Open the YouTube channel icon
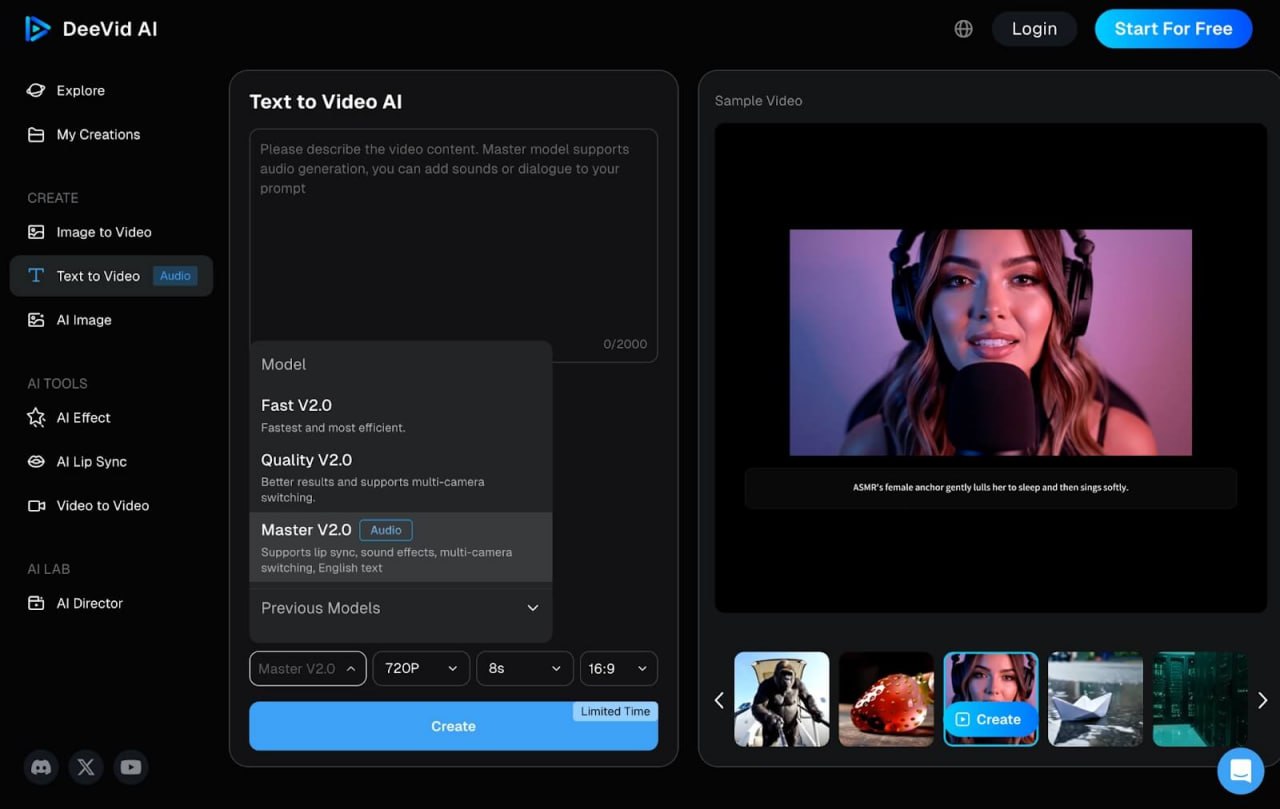 pyautogui.click(x=131, y=767)
